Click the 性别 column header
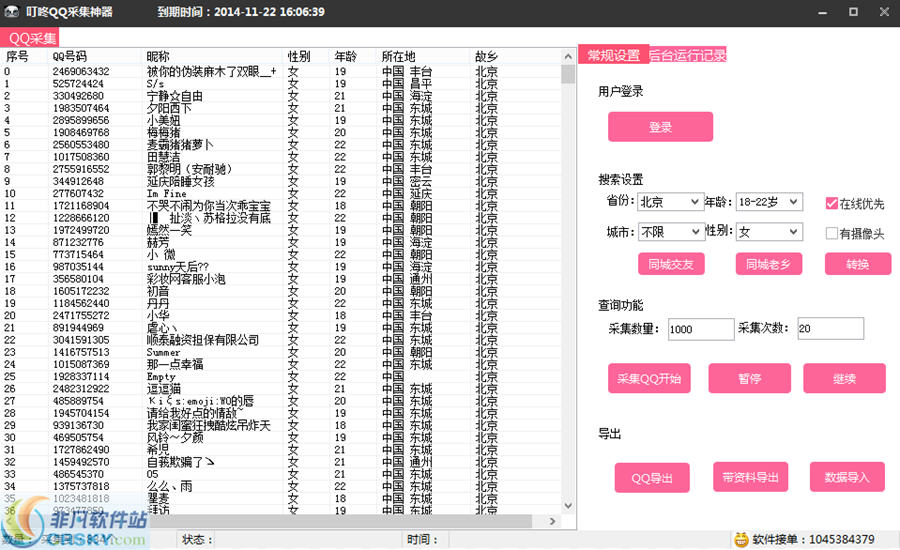Screen dimensions: 900x550 click(307, 56)
